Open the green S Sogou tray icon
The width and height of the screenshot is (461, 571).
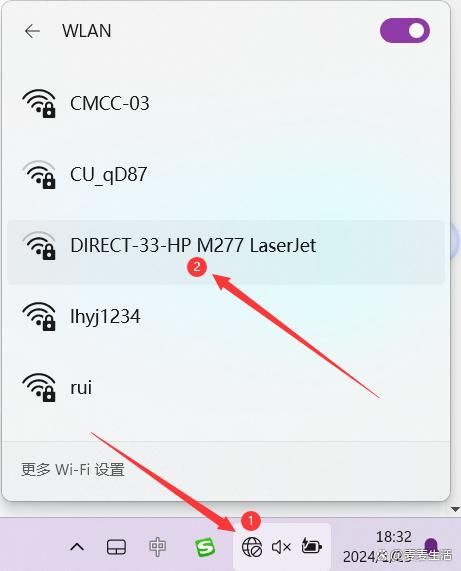[x=205, y=547]
